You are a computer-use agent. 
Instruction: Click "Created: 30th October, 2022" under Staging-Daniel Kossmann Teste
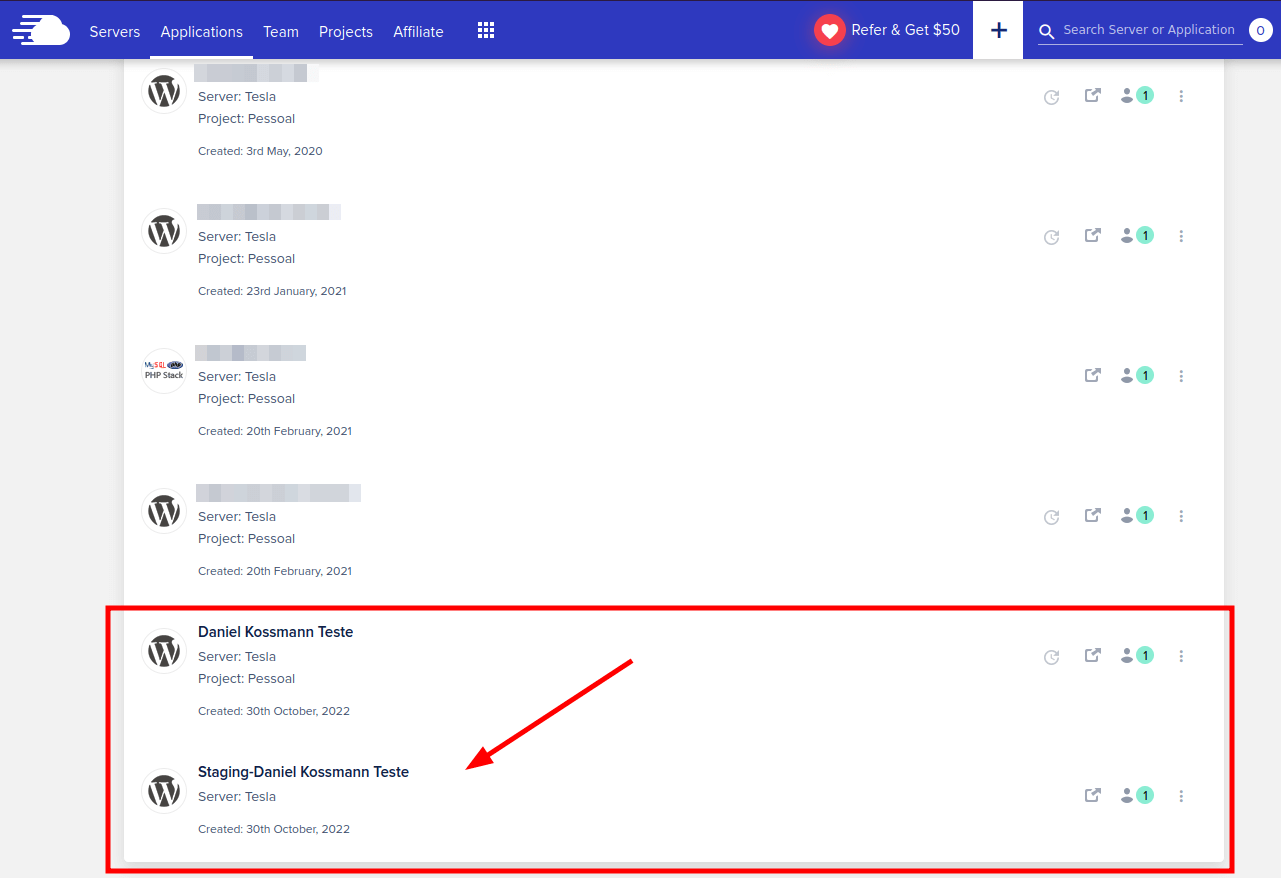(274, 829)
